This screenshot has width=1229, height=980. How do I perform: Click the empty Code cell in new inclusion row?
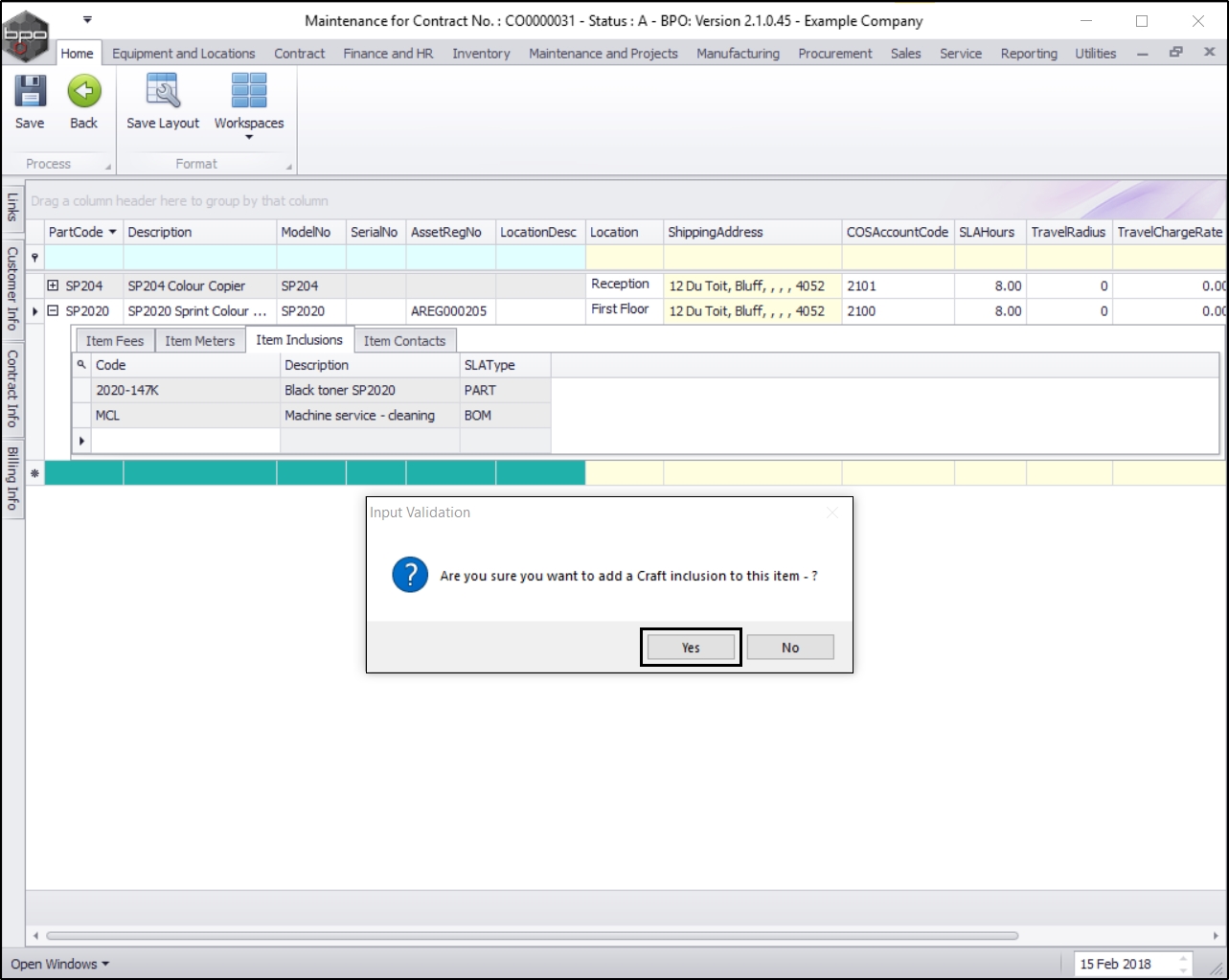pyautogui.click(x=186, y=441)
